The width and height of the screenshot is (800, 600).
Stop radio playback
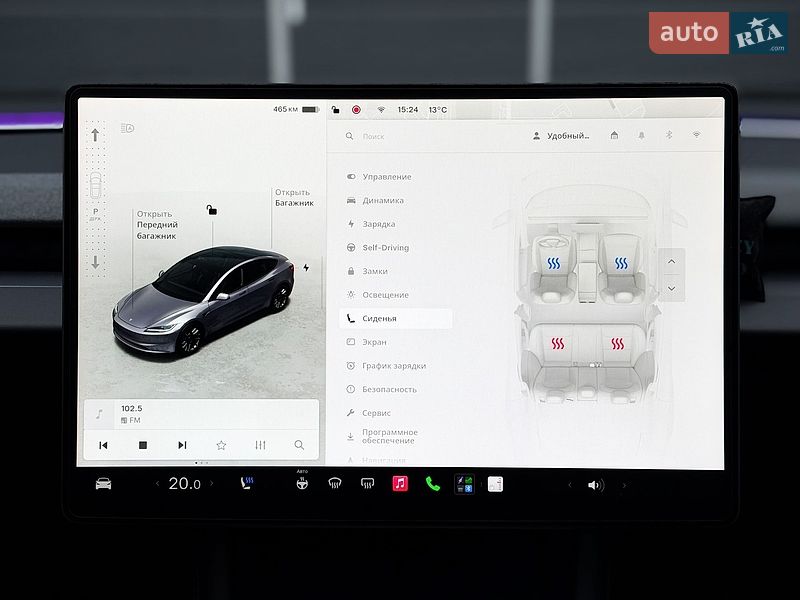pos(143,445)
